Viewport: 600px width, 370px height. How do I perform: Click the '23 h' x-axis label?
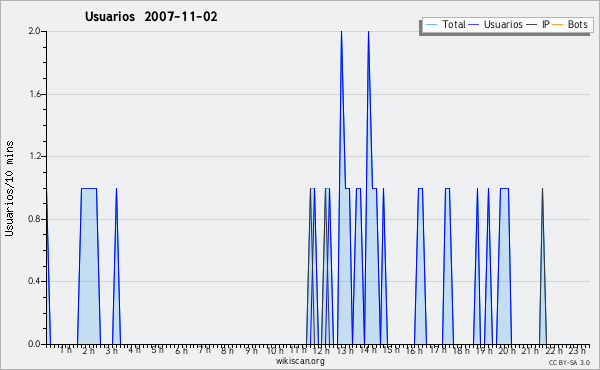click(577, 350)
